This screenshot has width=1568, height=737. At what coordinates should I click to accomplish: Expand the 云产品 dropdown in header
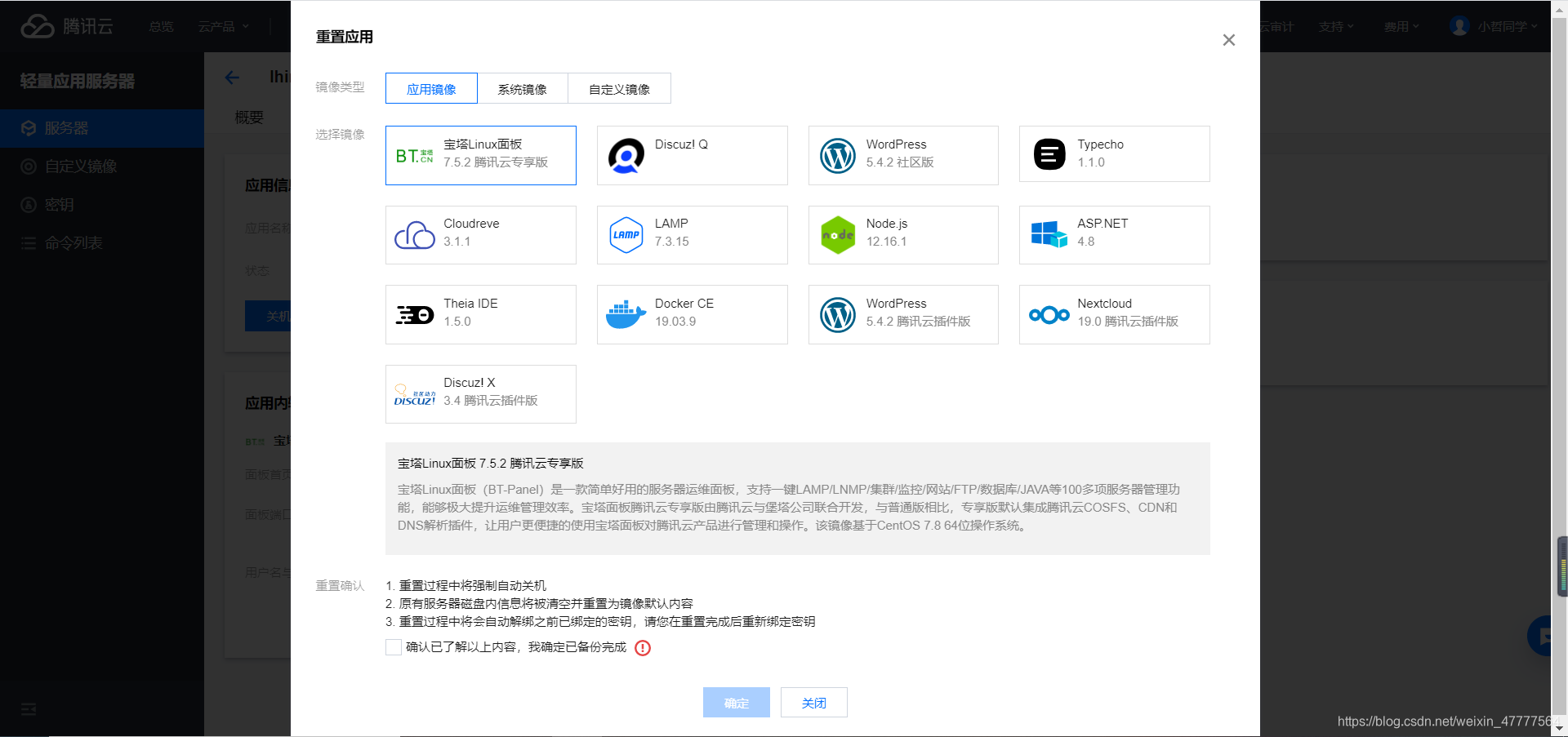(223, 26)
